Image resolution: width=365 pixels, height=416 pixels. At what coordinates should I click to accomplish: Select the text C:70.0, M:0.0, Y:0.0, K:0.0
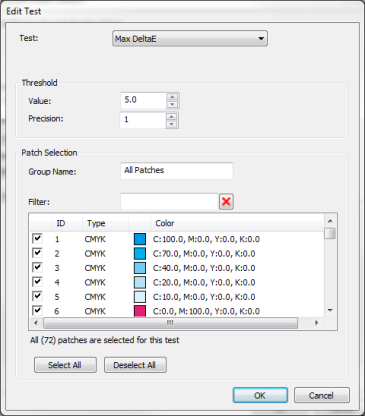click(204, 254)
